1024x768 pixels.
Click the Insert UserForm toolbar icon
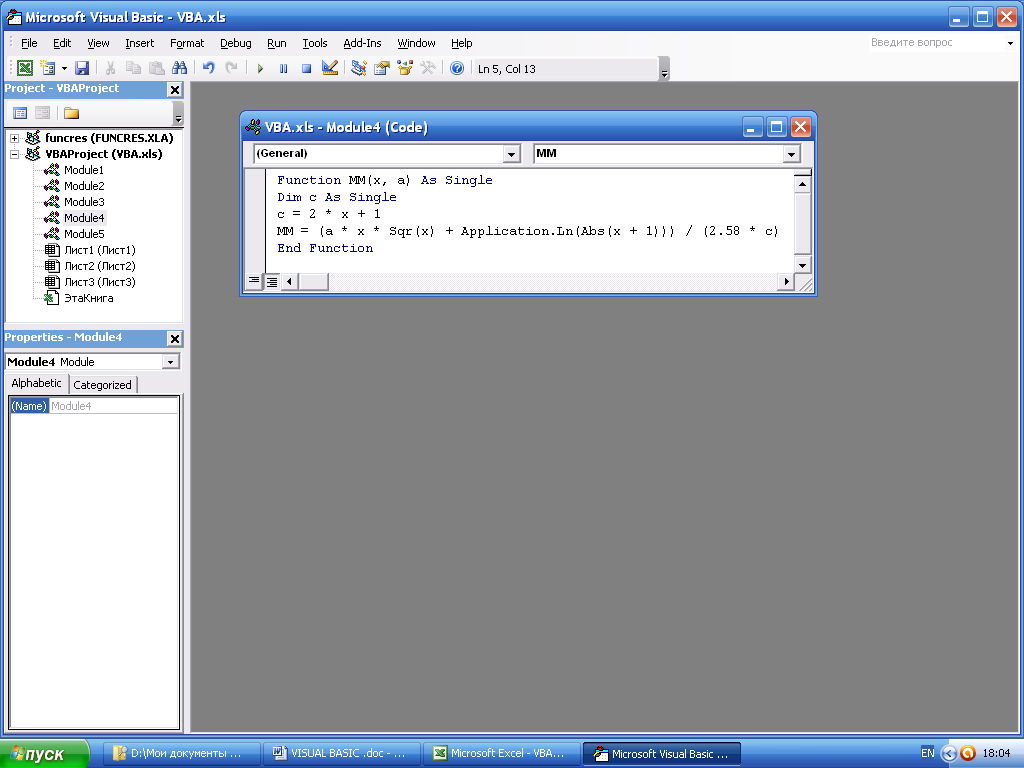pos(48,68)
